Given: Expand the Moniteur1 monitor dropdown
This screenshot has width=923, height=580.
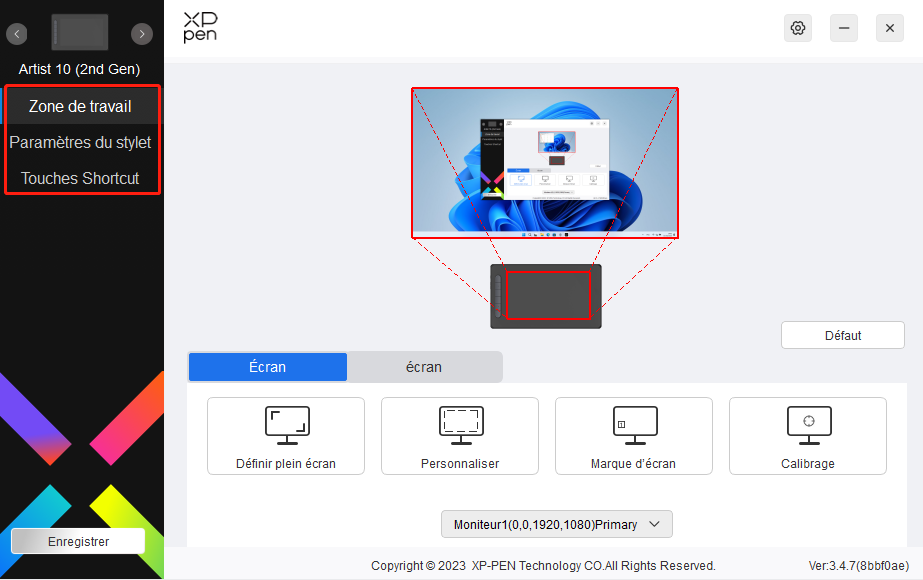Looking at the screenshot, I should click(557, 524).
